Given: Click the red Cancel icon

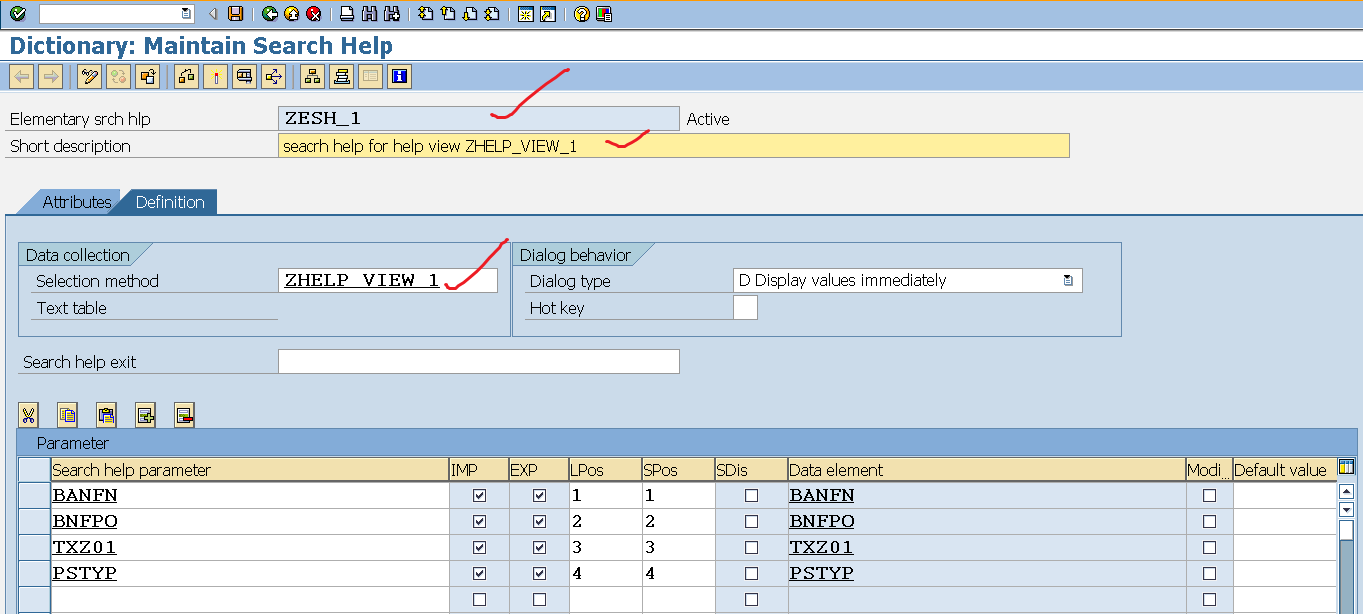Looking at the screenshot, I should [314, 14].
